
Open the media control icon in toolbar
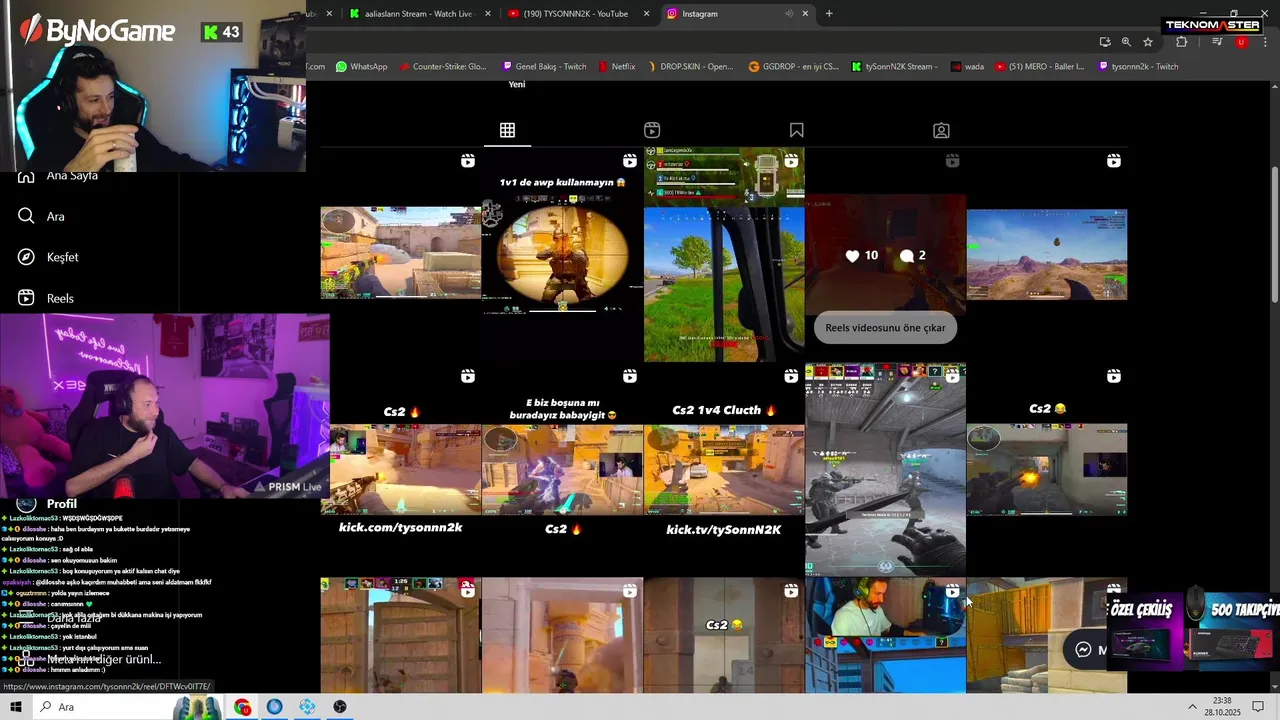pos(1217,42)
